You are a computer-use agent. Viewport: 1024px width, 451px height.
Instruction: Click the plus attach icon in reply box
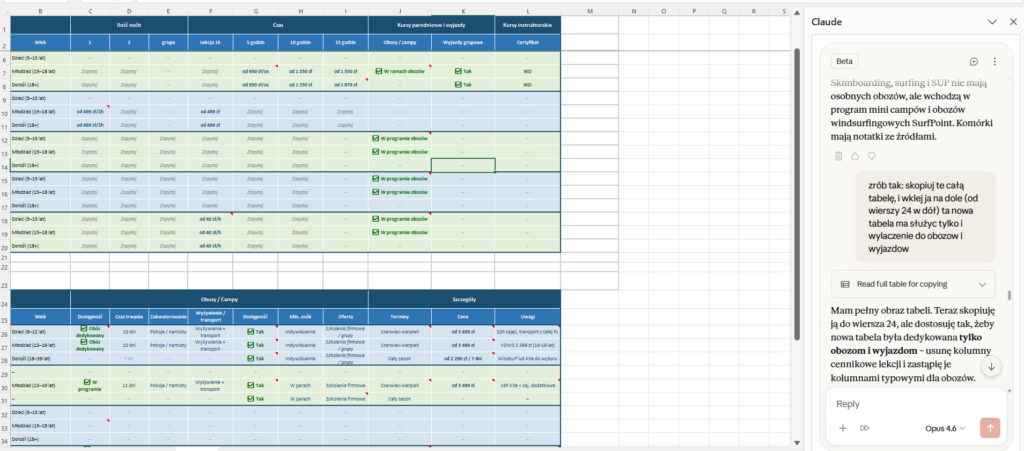click(x=842, y=428)
